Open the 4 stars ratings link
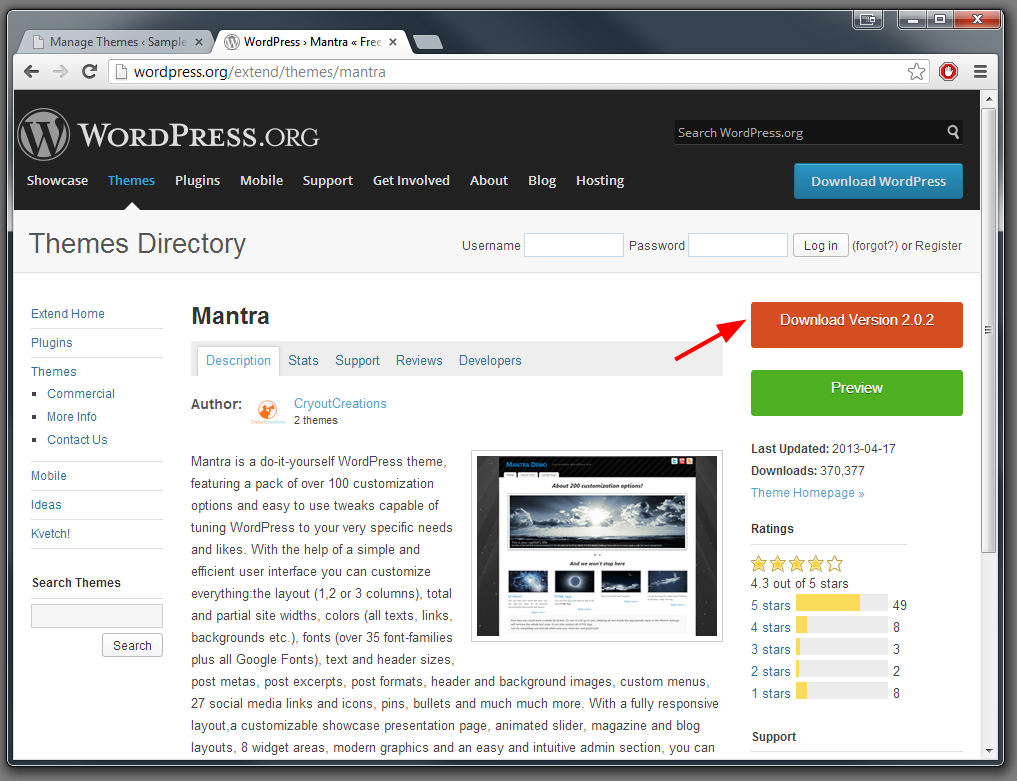 [x=771, y=627]
